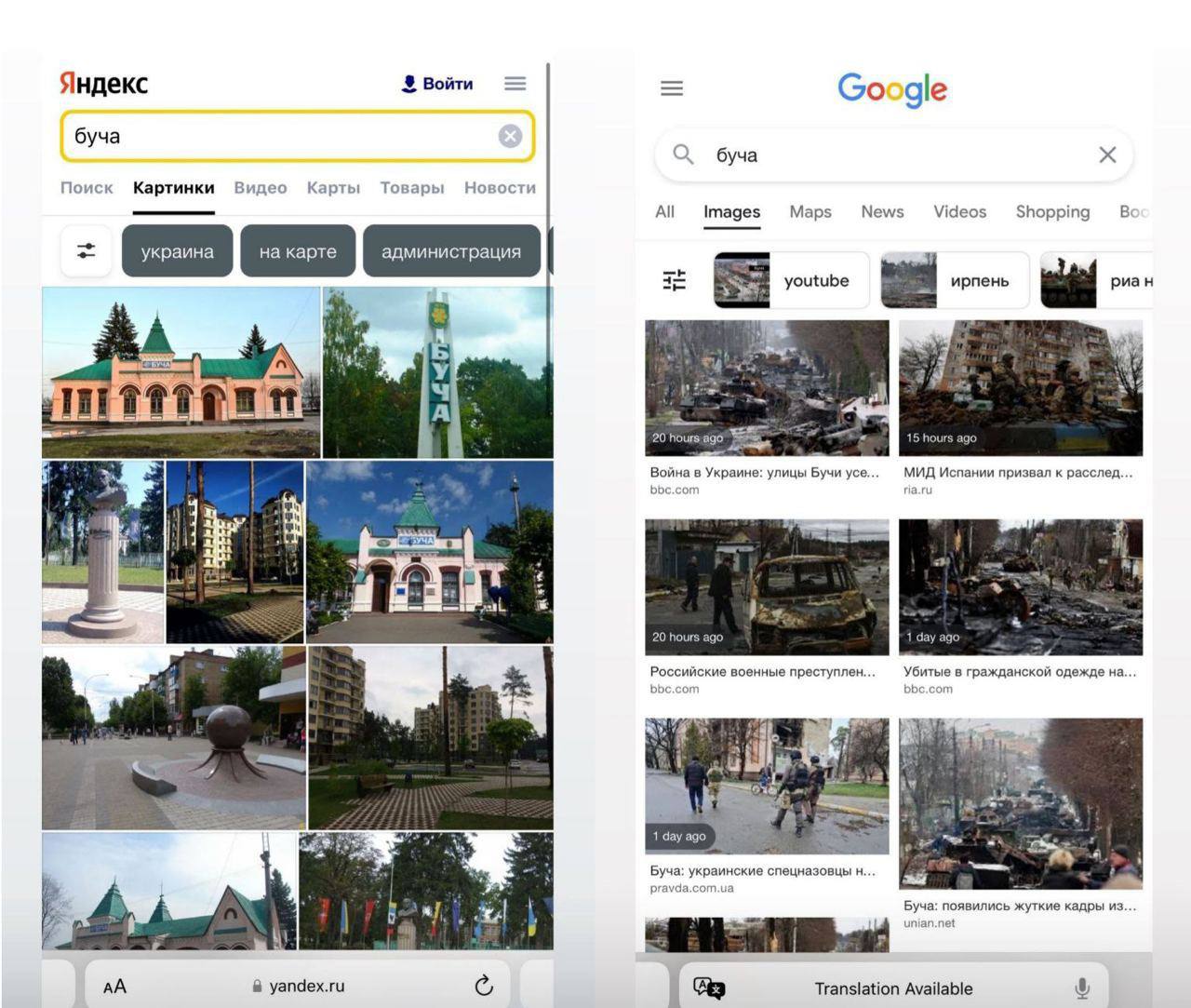
Task: Switch to Yandex Видео tab
Action: pyautogui.click(x=261, y=188)
